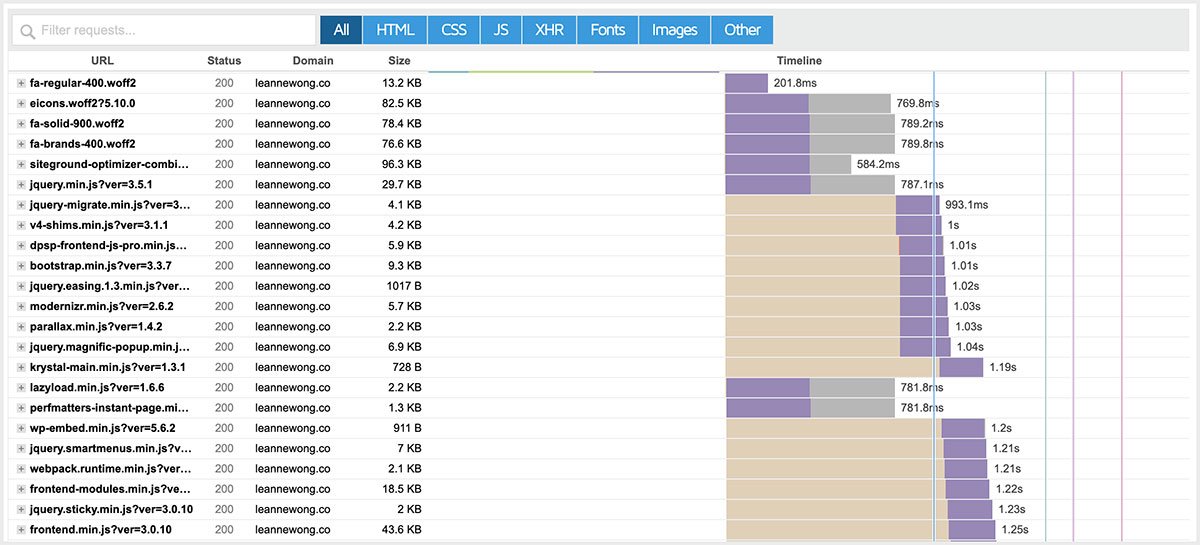Image resolution: width=1200 pixels, height=545 pixels.
Task: Click the Filter requests search field
Action: pos(165,30)
